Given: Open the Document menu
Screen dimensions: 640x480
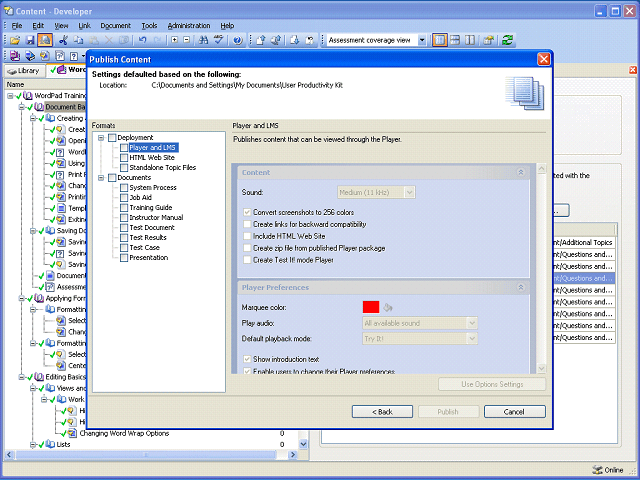Looking at the screenshot, I should (116, 26).
